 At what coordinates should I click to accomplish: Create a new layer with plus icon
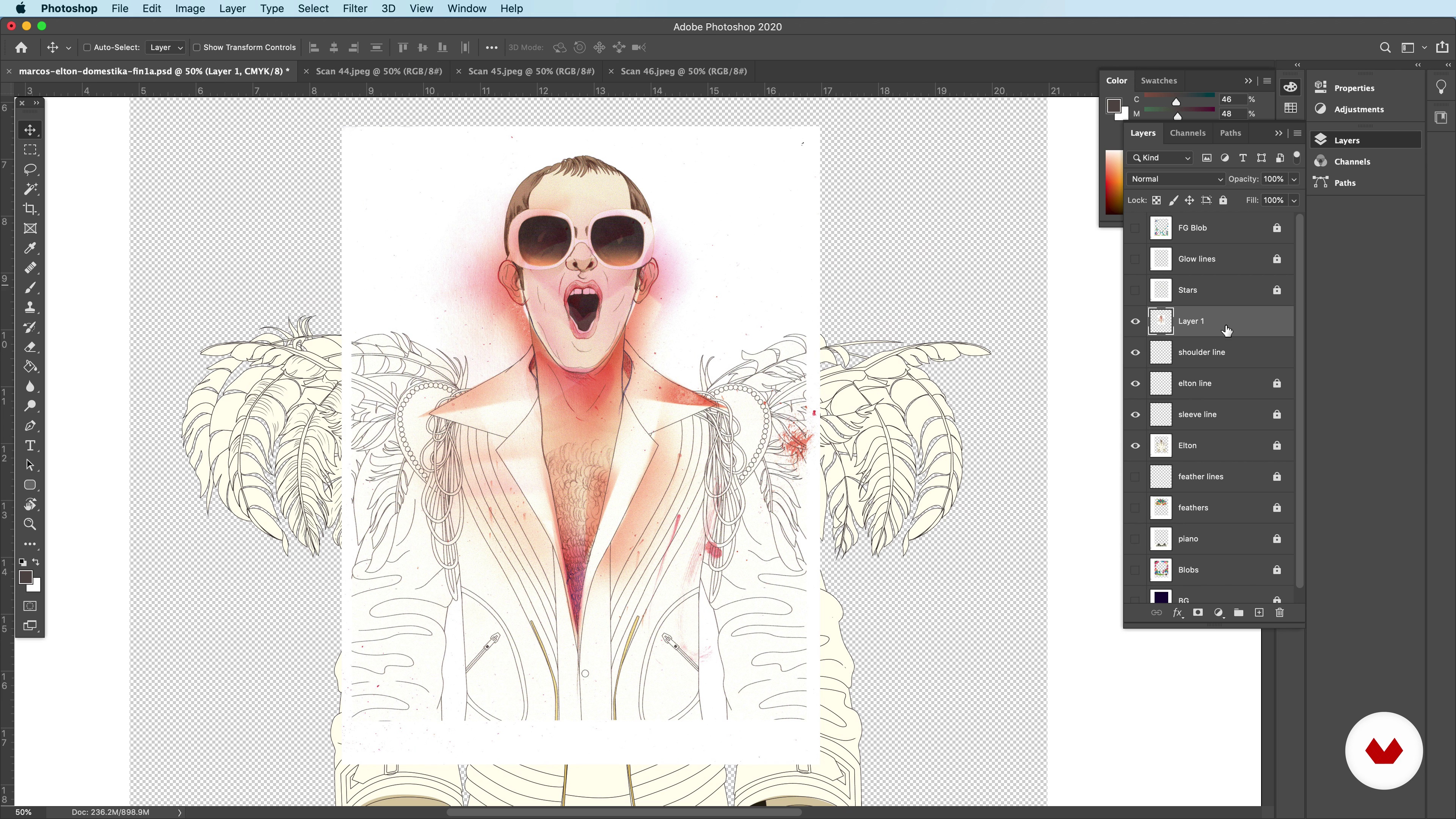tap(1259, 613)
